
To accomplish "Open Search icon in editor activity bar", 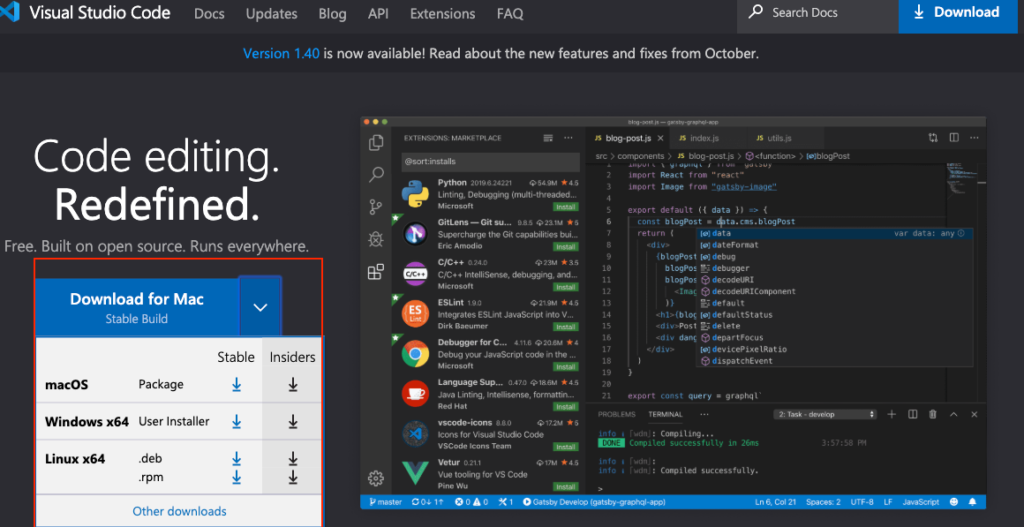I will click(376, 174).
